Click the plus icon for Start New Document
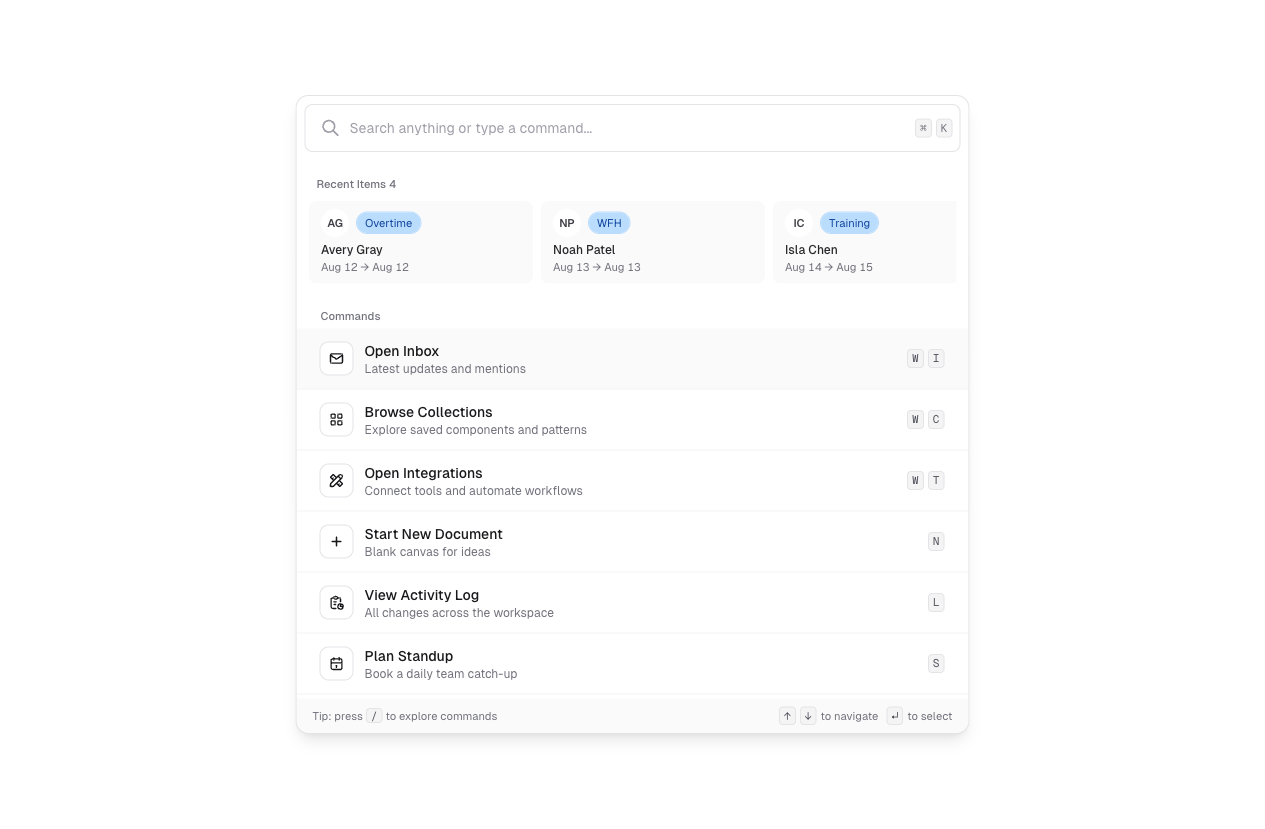 click(336, 542)
